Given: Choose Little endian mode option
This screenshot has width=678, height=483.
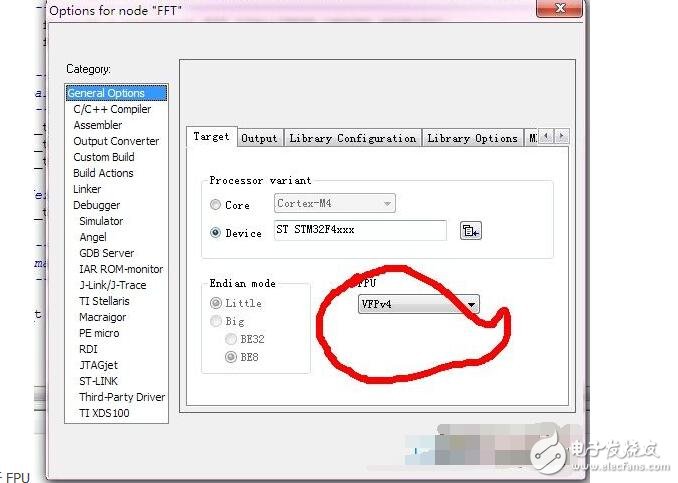Looking at the screenshot, I should point(216,303).
